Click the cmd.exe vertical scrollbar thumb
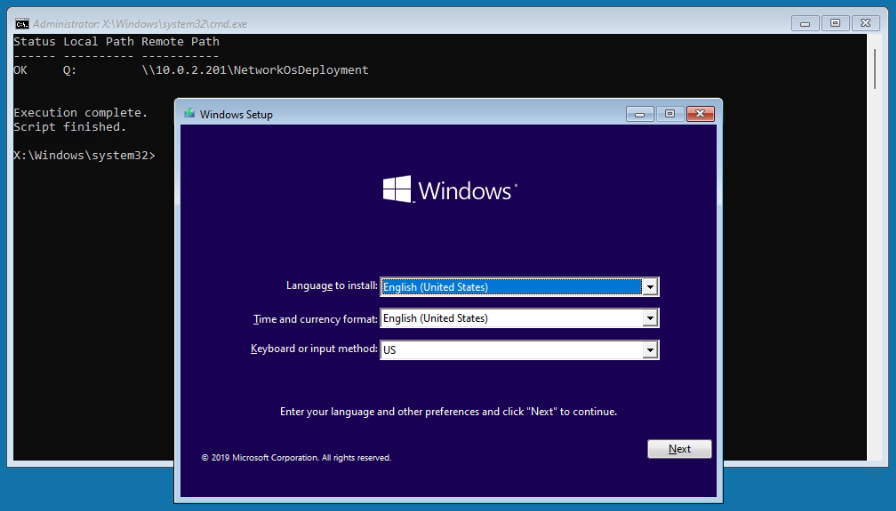Viewport: 896px width, 511px height. pyautogui.click(x=874, y=69)
